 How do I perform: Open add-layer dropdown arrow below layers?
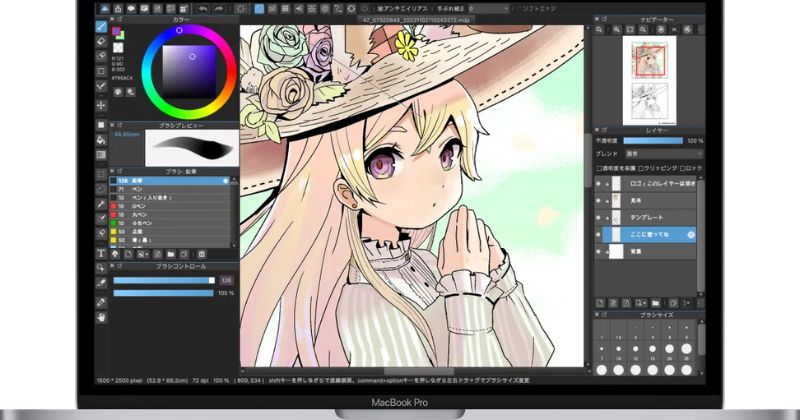tap(641, 303)
